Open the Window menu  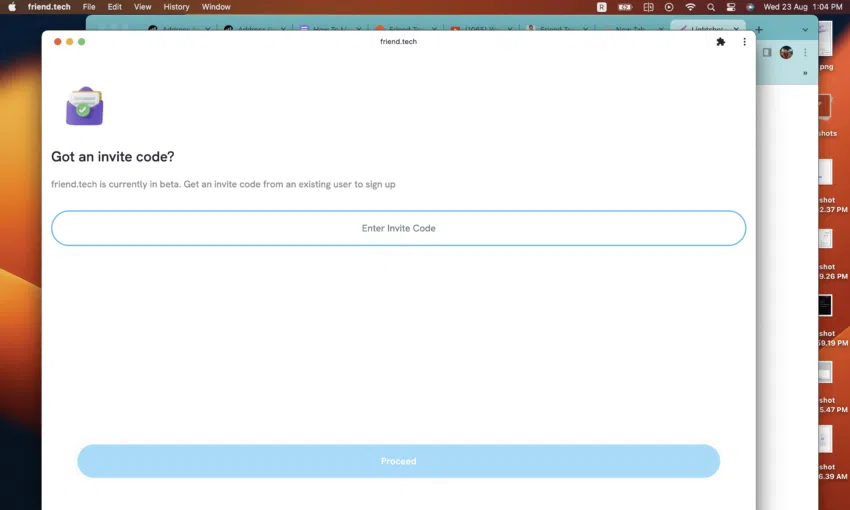216,7
